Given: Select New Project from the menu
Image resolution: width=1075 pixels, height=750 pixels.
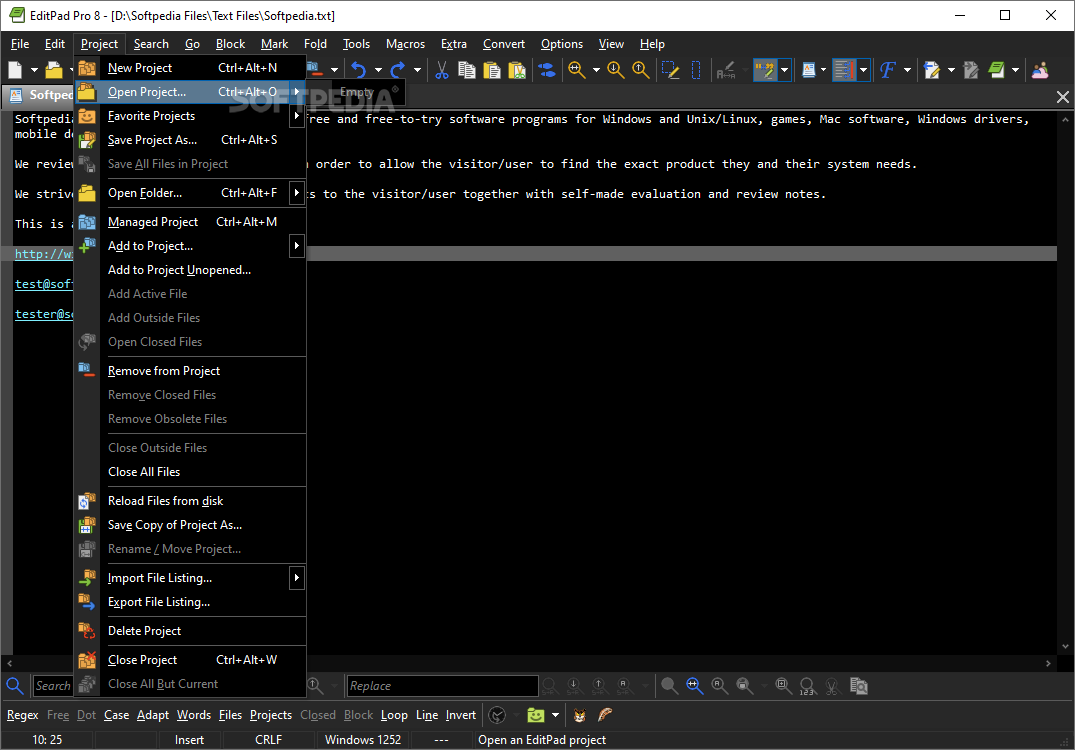Looking at the screenshot, I should [189, 68].
